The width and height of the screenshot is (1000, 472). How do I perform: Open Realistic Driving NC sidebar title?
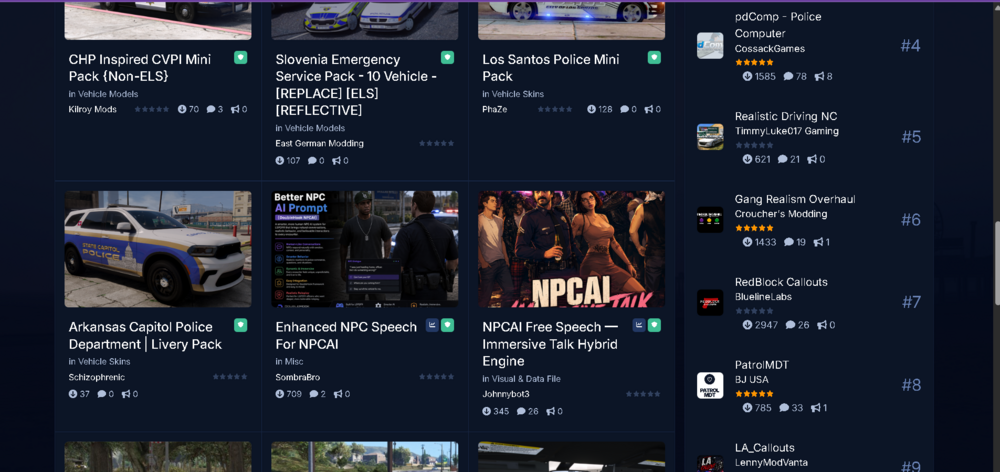786,116
